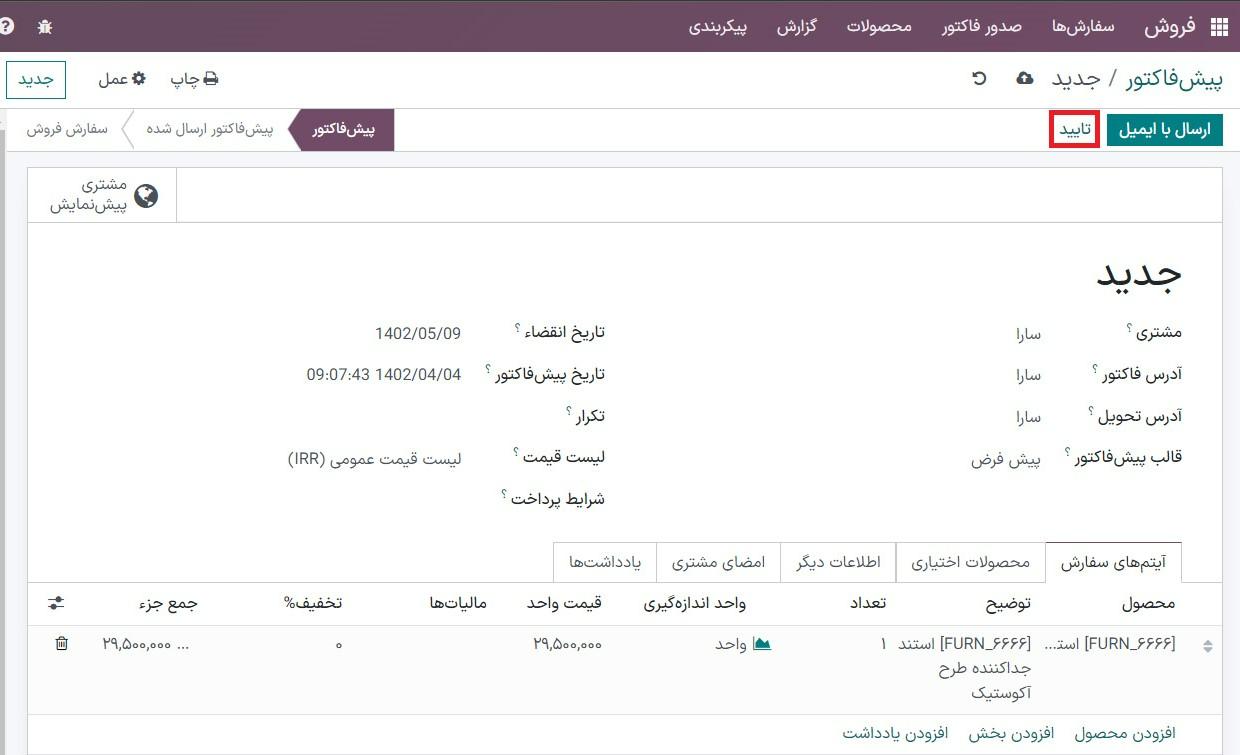Click the bug debug icon
The width and height of the screenshot is (1240, 755).
45,27
